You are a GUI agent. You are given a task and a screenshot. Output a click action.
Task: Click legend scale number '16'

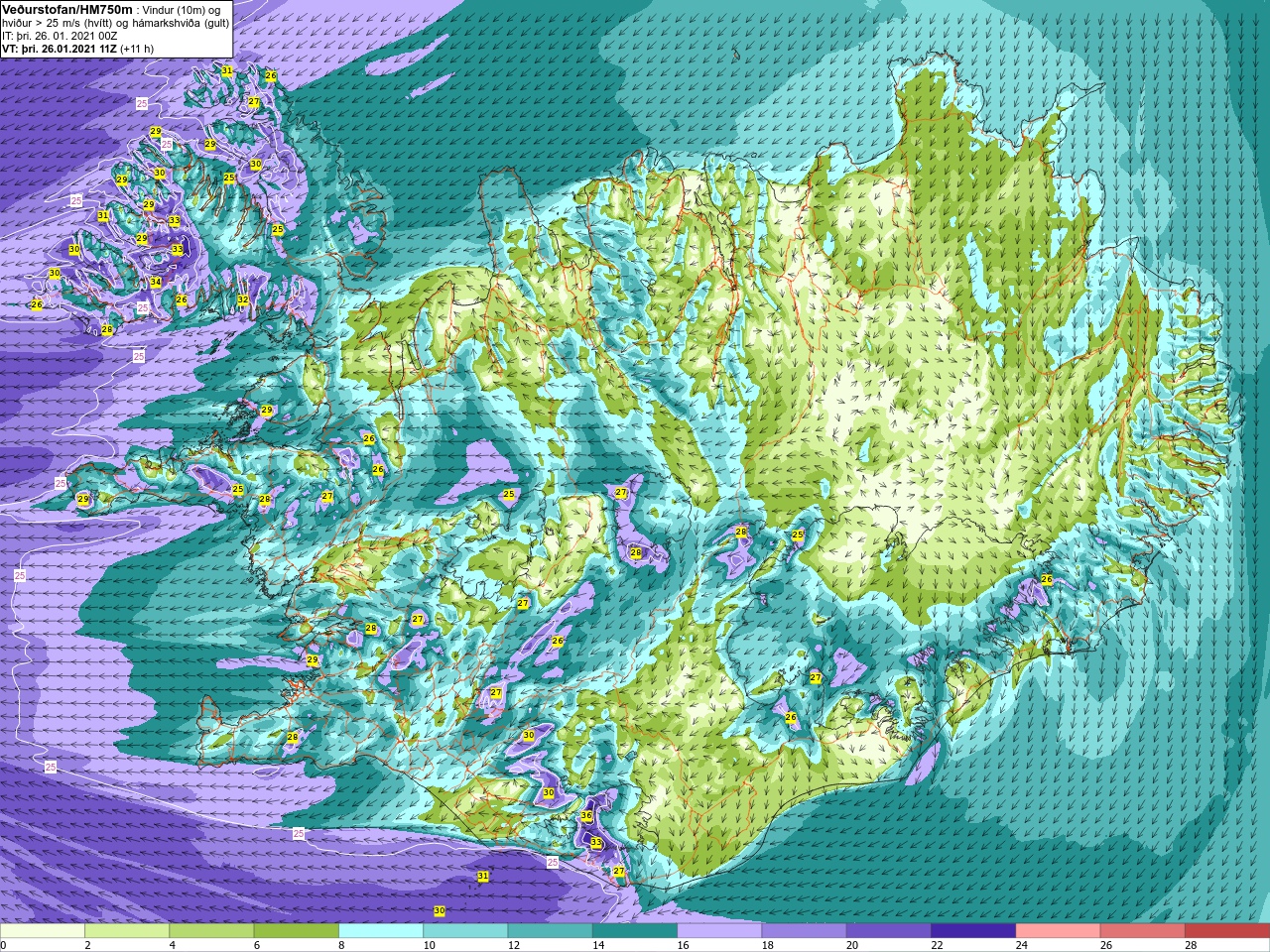coord(683,945)
